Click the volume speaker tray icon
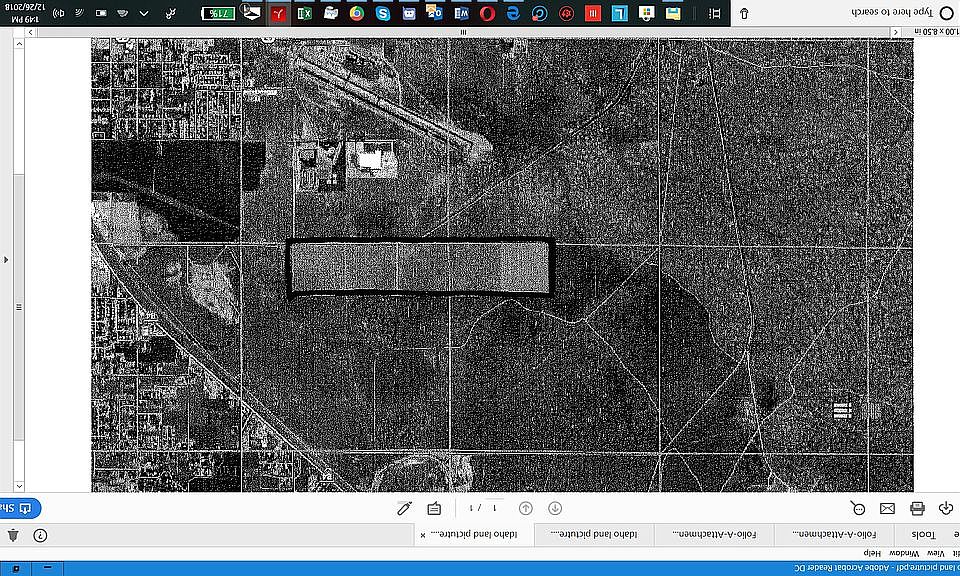 pos(59,13)
